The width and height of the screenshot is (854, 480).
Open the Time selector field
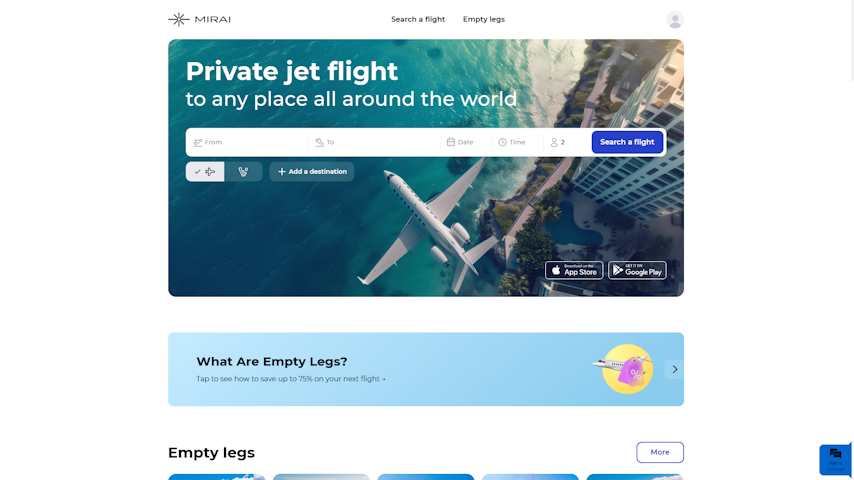pyautogui.click(x=517, y=142)
